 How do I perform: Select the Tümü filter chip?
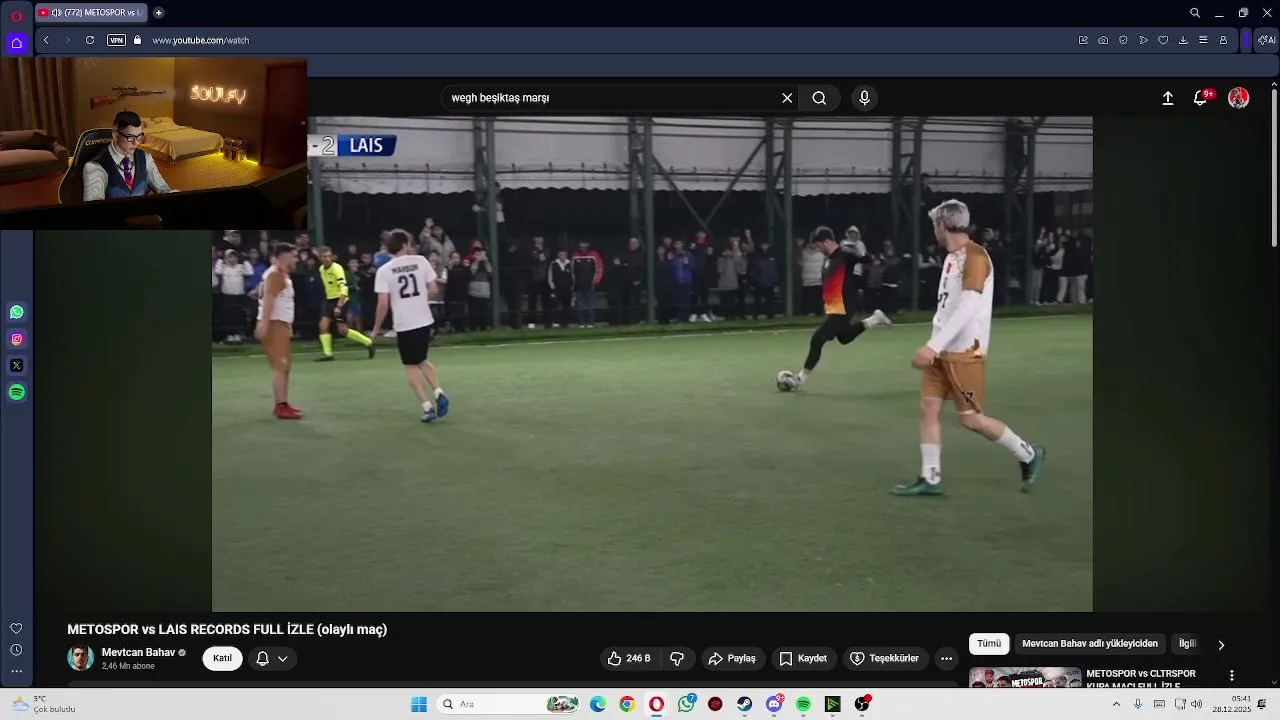coord(989,644)
